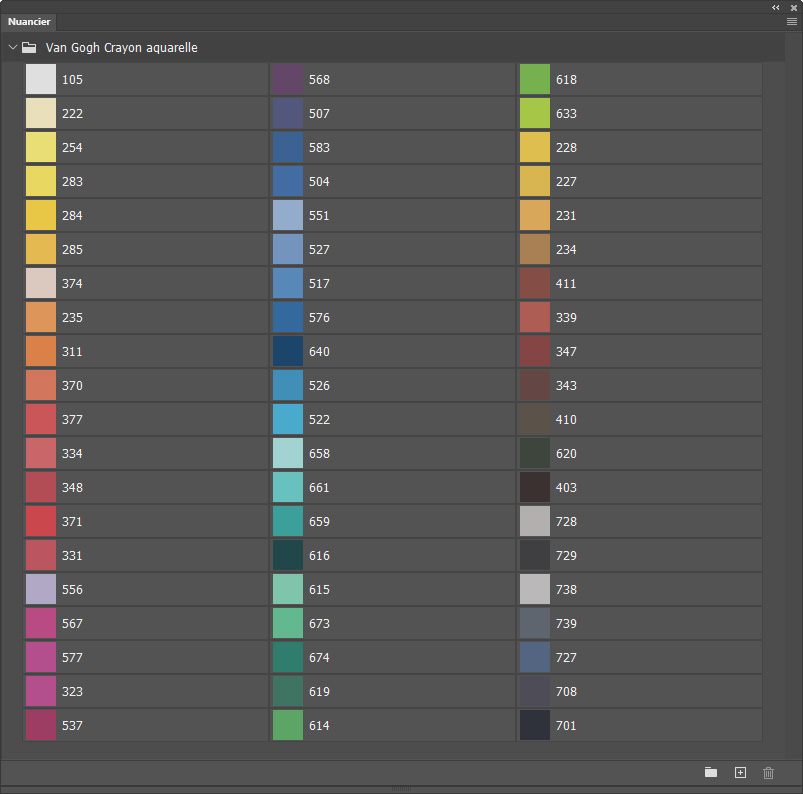Create a new swatch

tap(740, 772)
